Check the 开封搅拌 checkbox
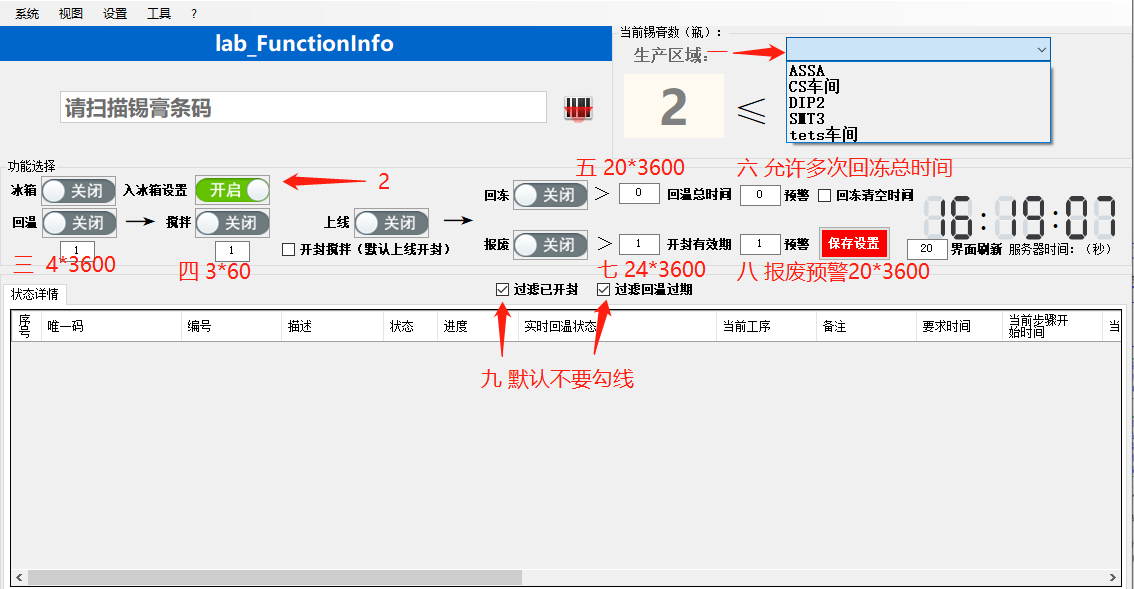The image size is (1134, 589). (289, 249)
